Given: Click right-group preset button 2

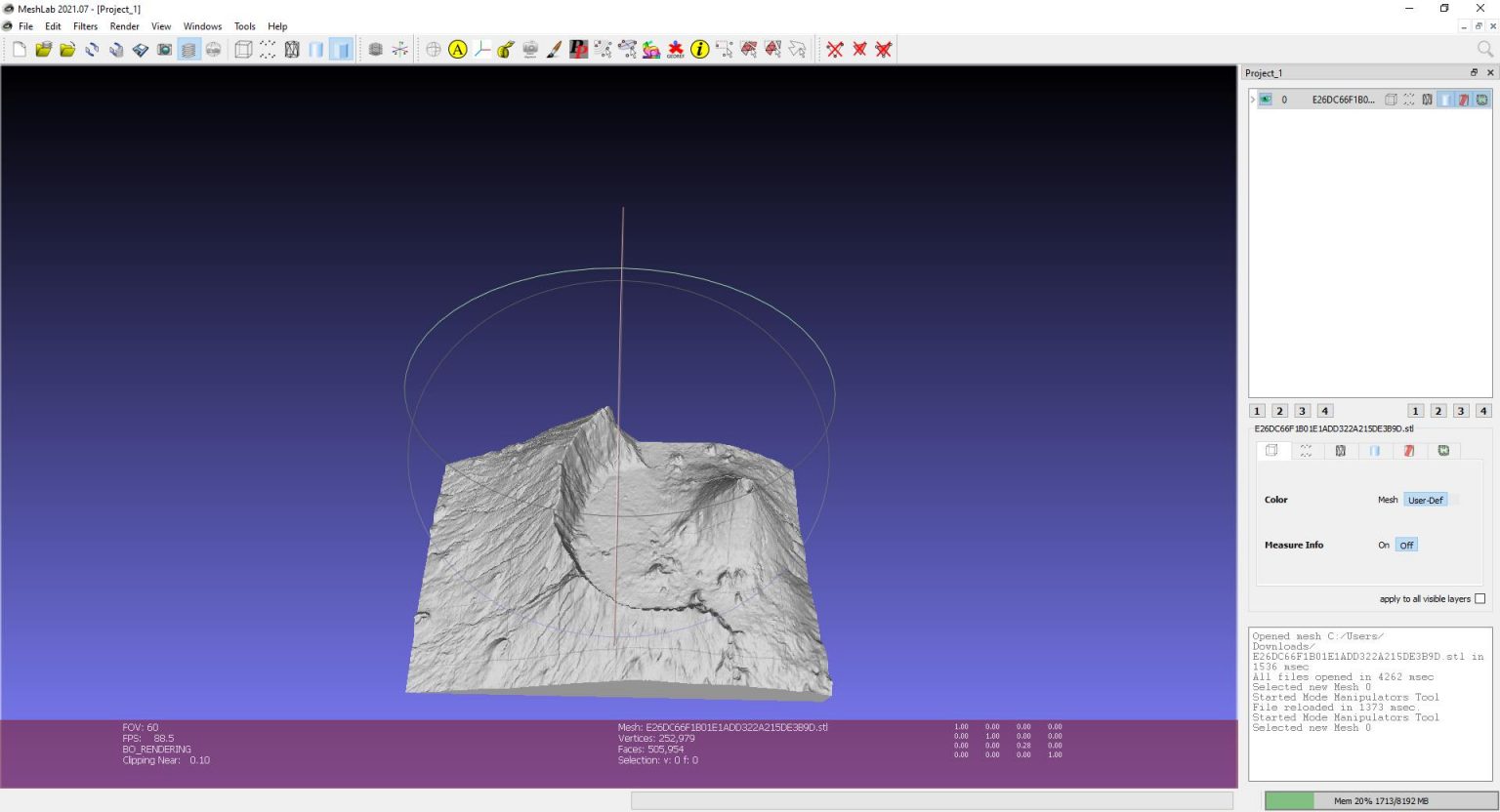Looking at the screenshot, I should coord(1438,411).
